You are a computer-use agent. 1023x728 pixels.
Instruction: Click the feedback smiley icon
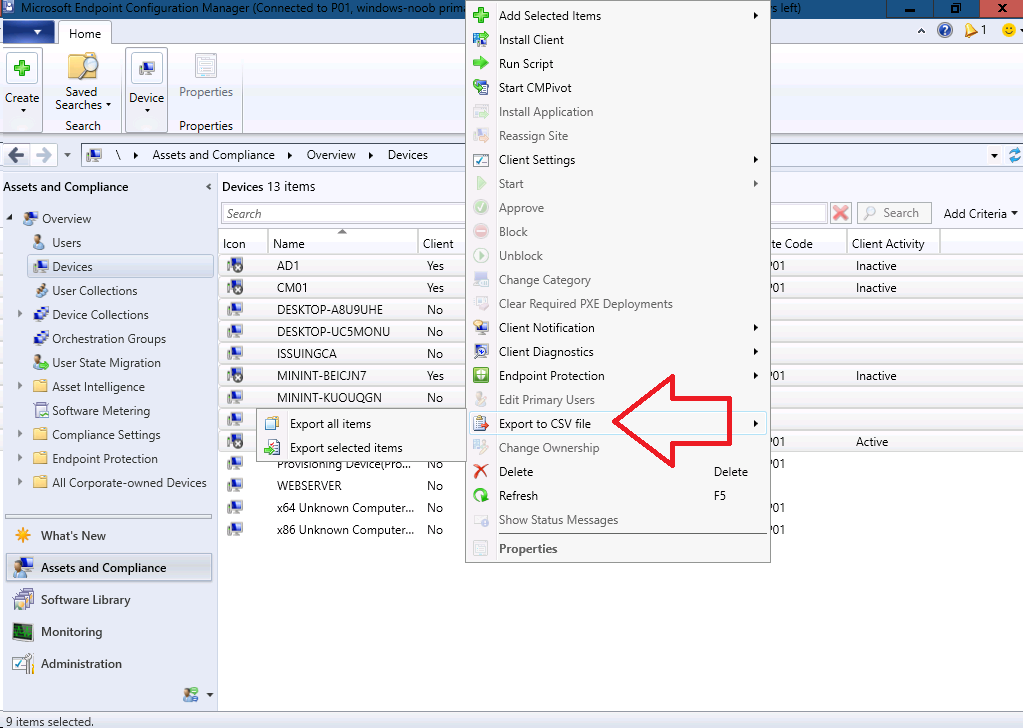(1009, 30)
